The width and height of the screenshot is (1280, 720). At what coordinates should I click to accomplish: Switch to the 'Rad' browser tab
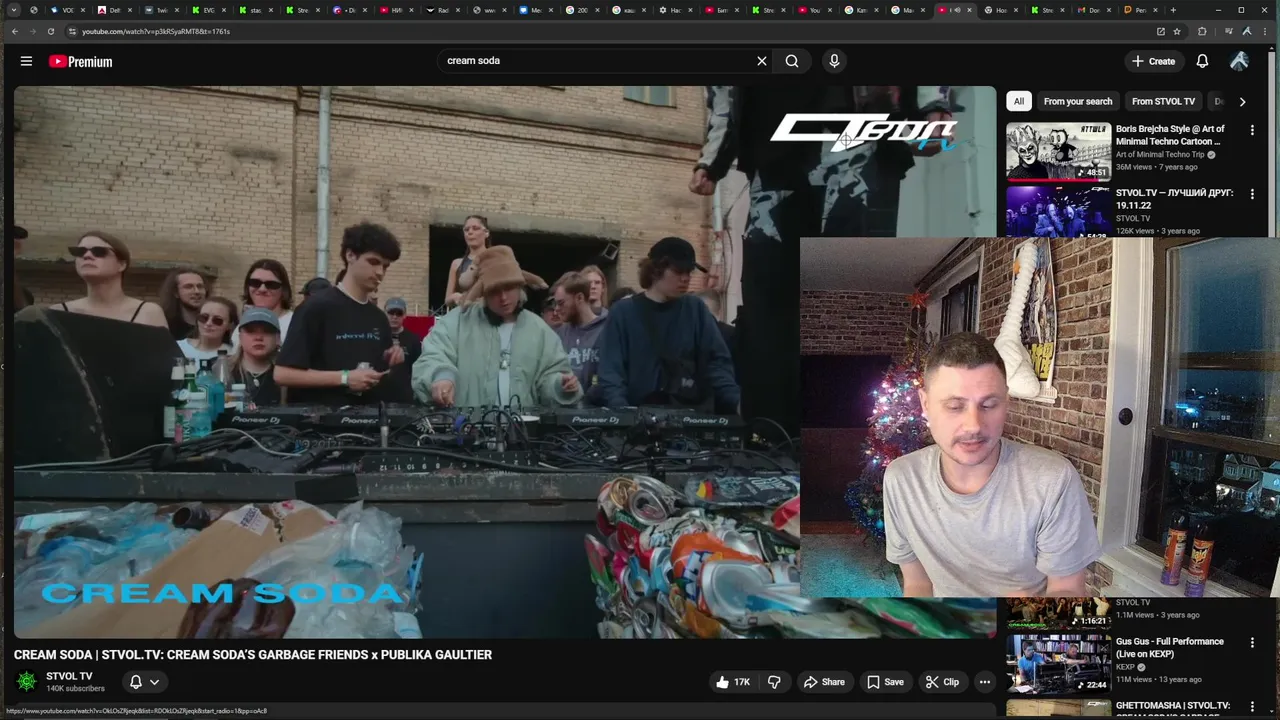[x=443, y=10]
